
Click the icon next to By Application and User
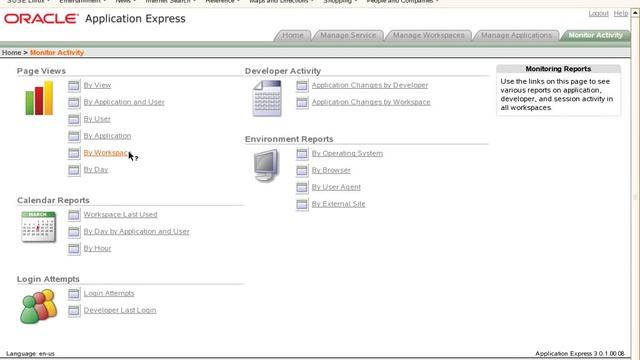pyautogui.click(x=74, y=102)
